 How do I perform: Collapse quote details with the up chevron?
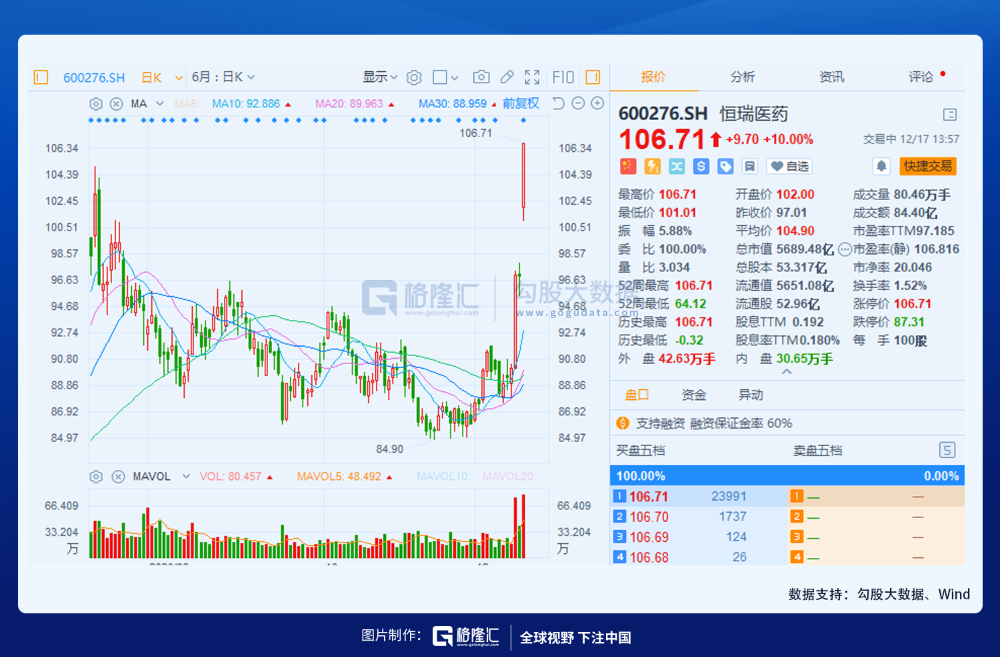pos(787,372)
